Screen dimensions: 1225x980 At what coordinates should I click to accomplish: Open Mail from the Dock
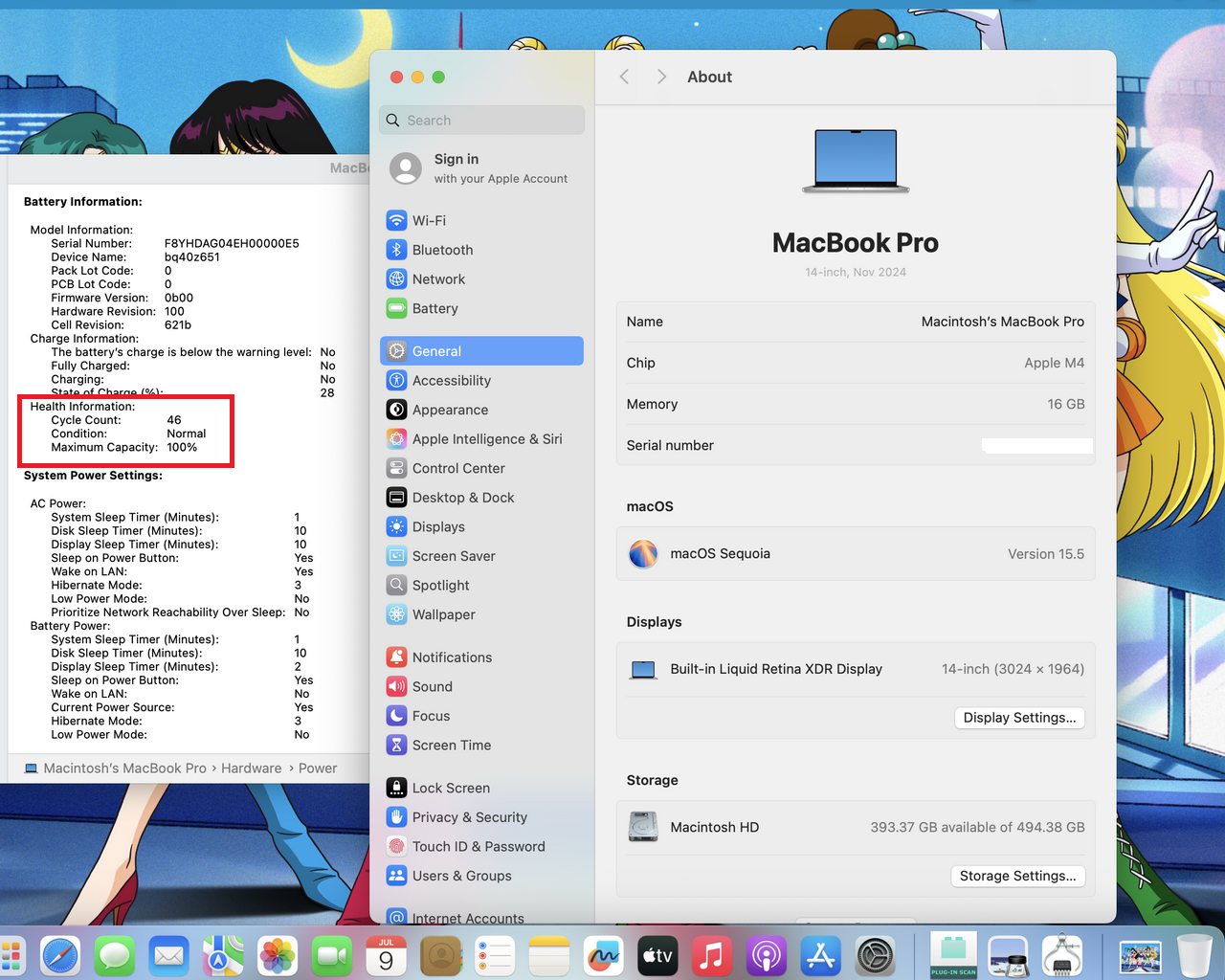(x=168, y=955)
